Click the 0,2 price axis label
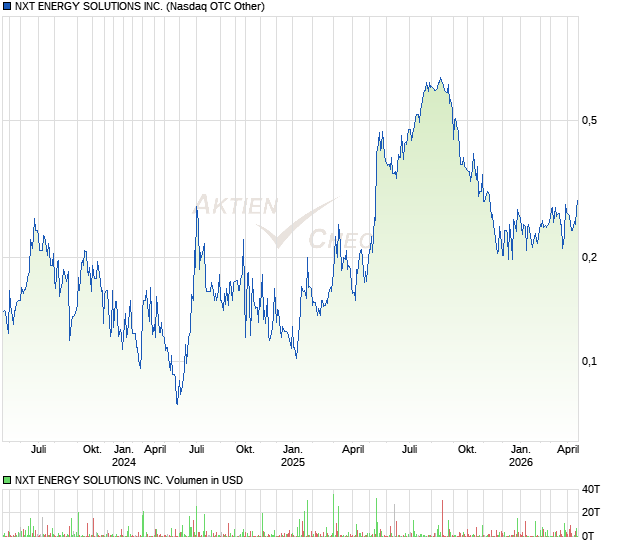The height and width of the screenshot is (546, 620). 589,257
